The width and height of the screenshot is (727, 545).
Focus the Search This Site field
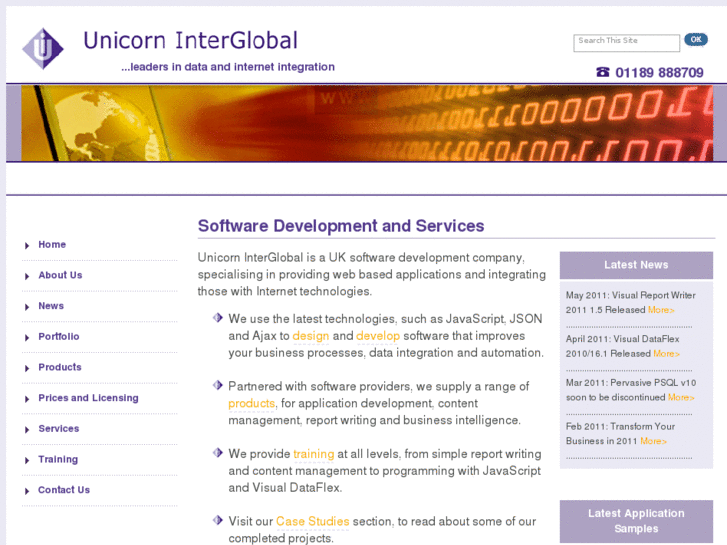click(626, 43)
